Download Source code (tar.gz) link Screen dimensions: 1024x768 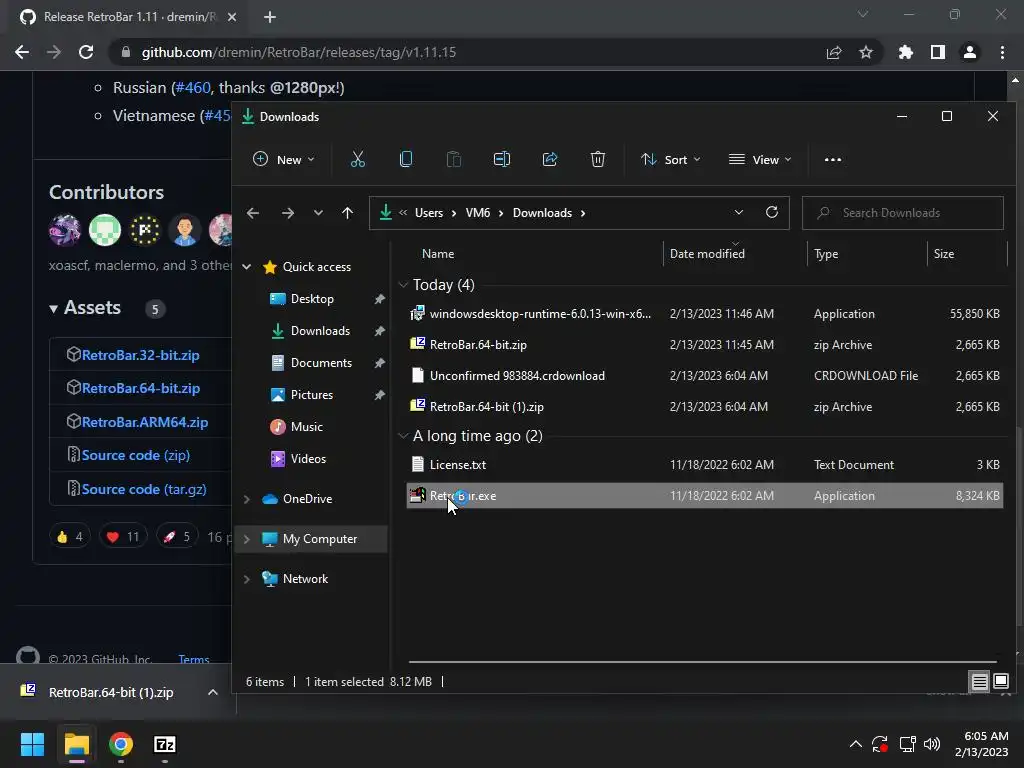tap(144, 489)
